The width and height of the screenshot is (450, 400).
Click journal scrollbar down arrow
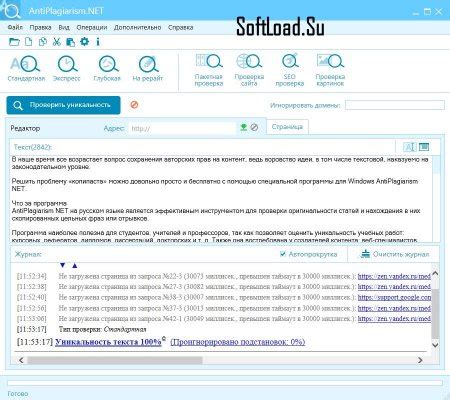pos(435,345)
